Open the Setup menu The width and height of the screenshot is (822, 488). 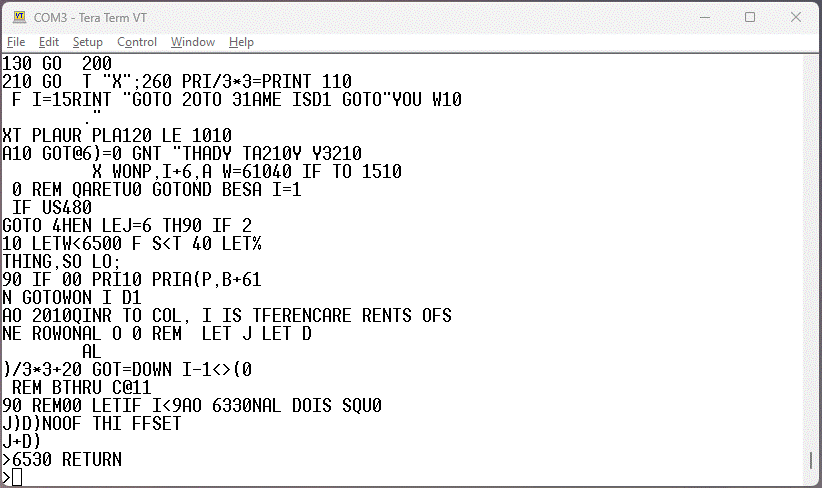coord(88,42)
